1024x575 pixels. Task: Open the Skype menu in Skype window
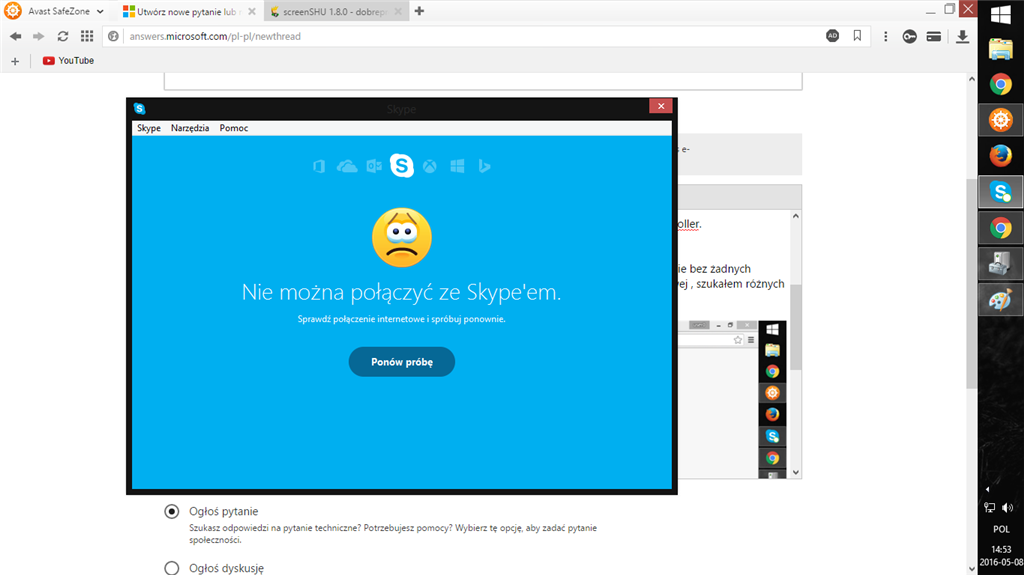coord(149,128)
